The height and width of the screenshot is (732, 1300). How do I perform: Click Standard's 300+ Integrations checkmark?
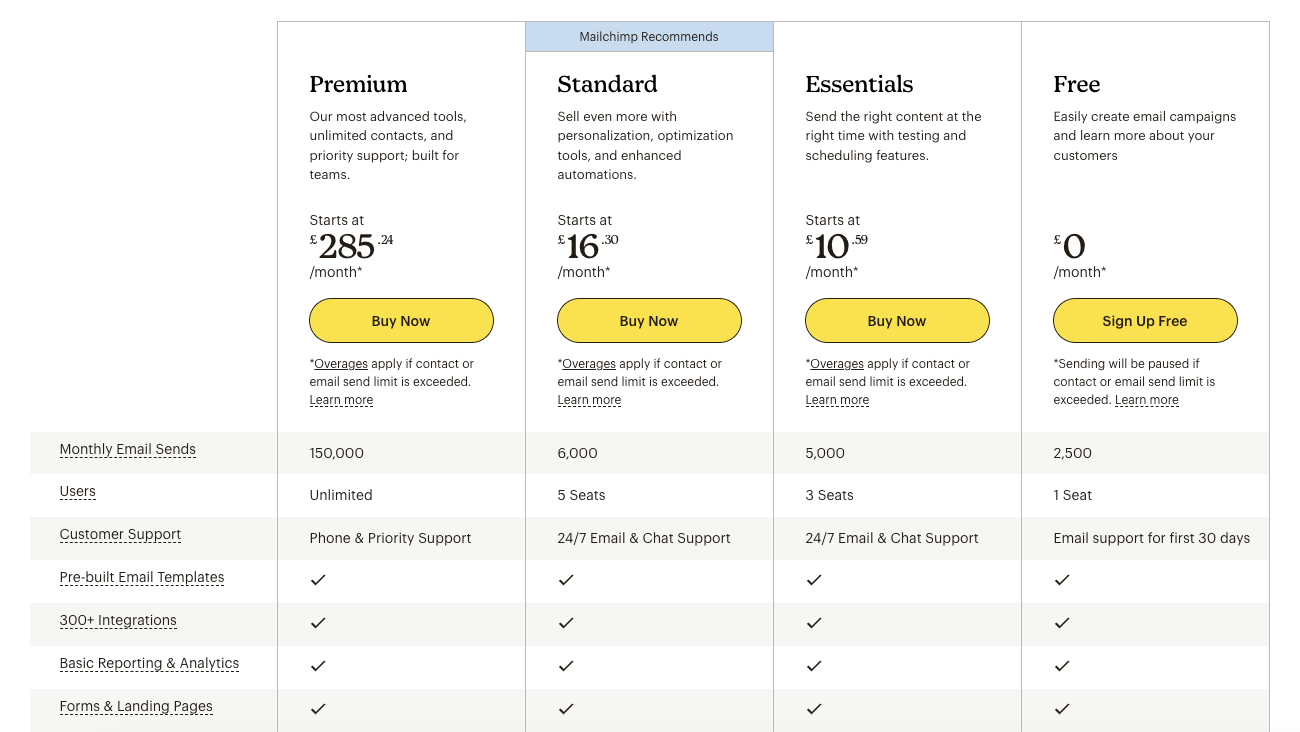pos(566,623)
